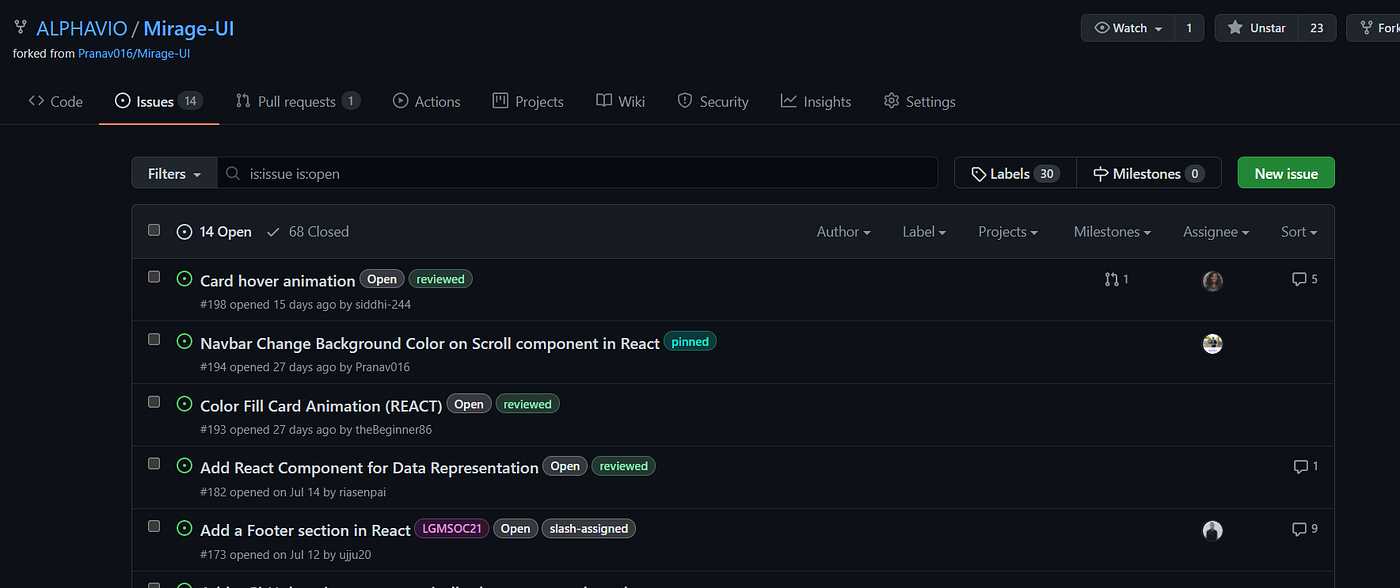Click the assignee avatar on Footer section issue
The image size is (1400, 588).
(x=1212, y=530)
